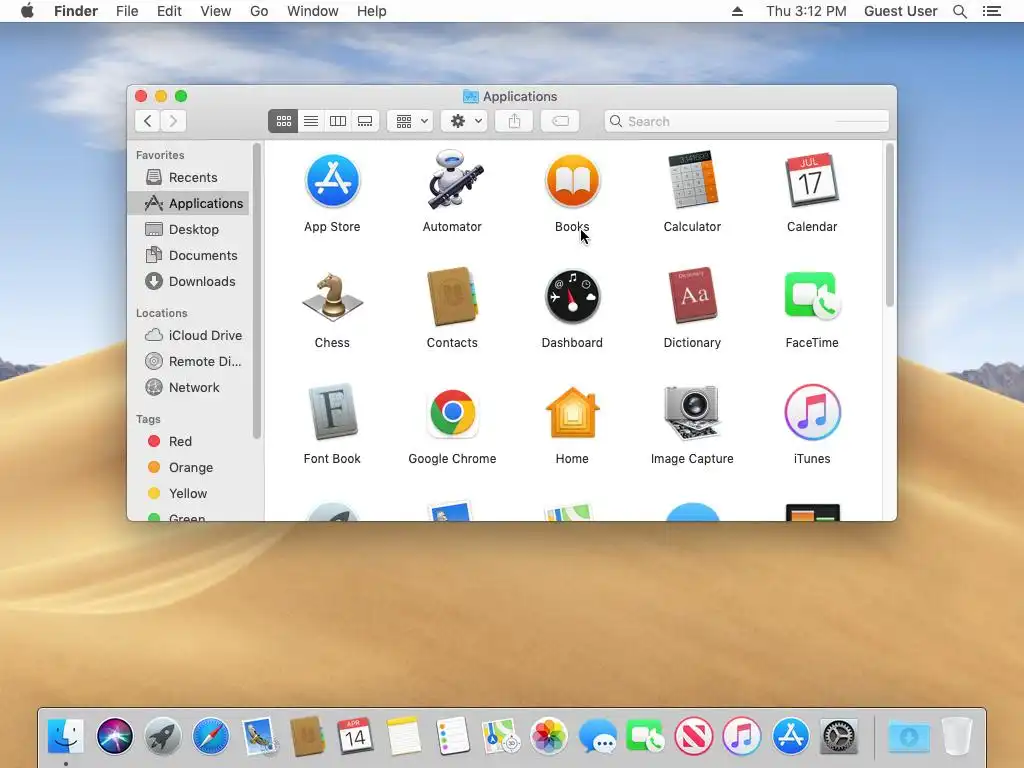The height and width of the screenshot is (768, 1024).
Task: Switch to icon view
Action: 283,121
